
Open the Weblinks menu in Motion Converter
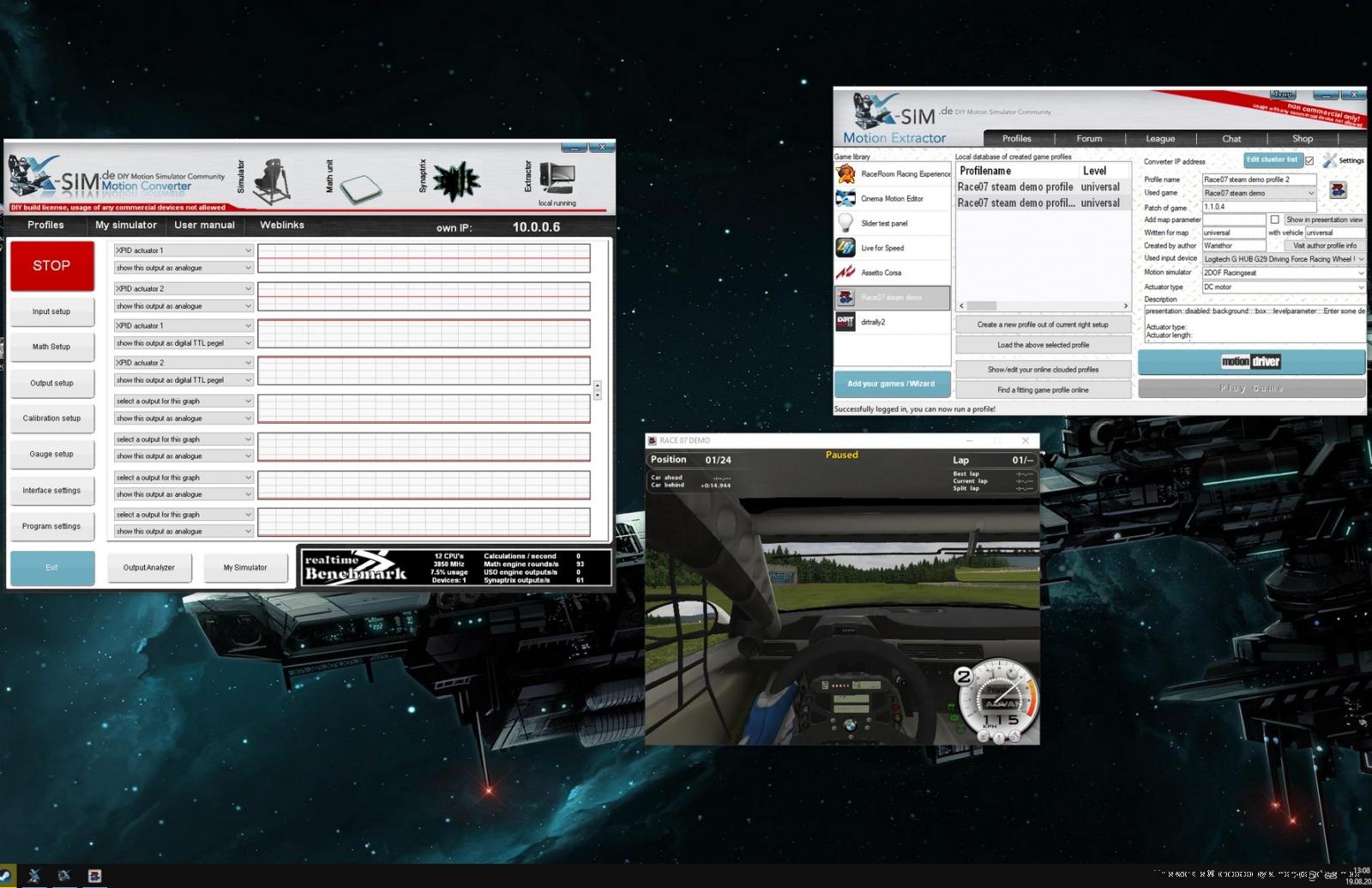point(281,225)
